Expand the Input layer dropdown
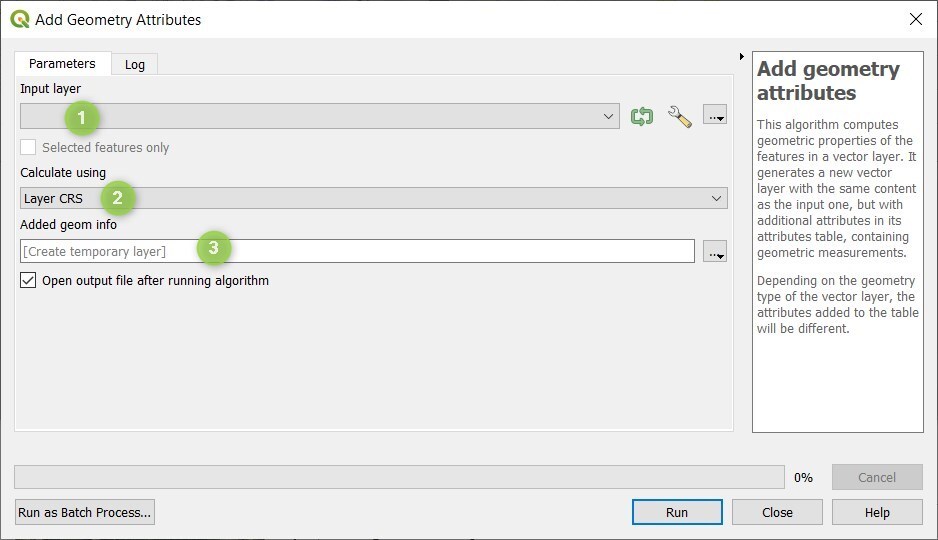Screen dimensions: 938x540 pos(609,117)
